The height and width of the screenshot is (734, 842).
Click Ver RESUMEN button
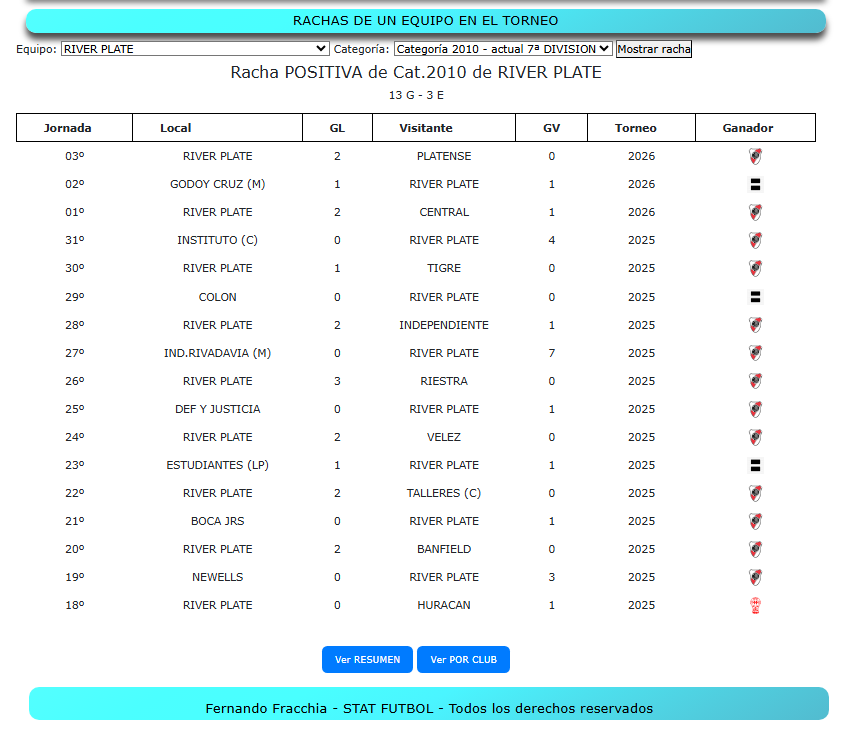point(367,659)
